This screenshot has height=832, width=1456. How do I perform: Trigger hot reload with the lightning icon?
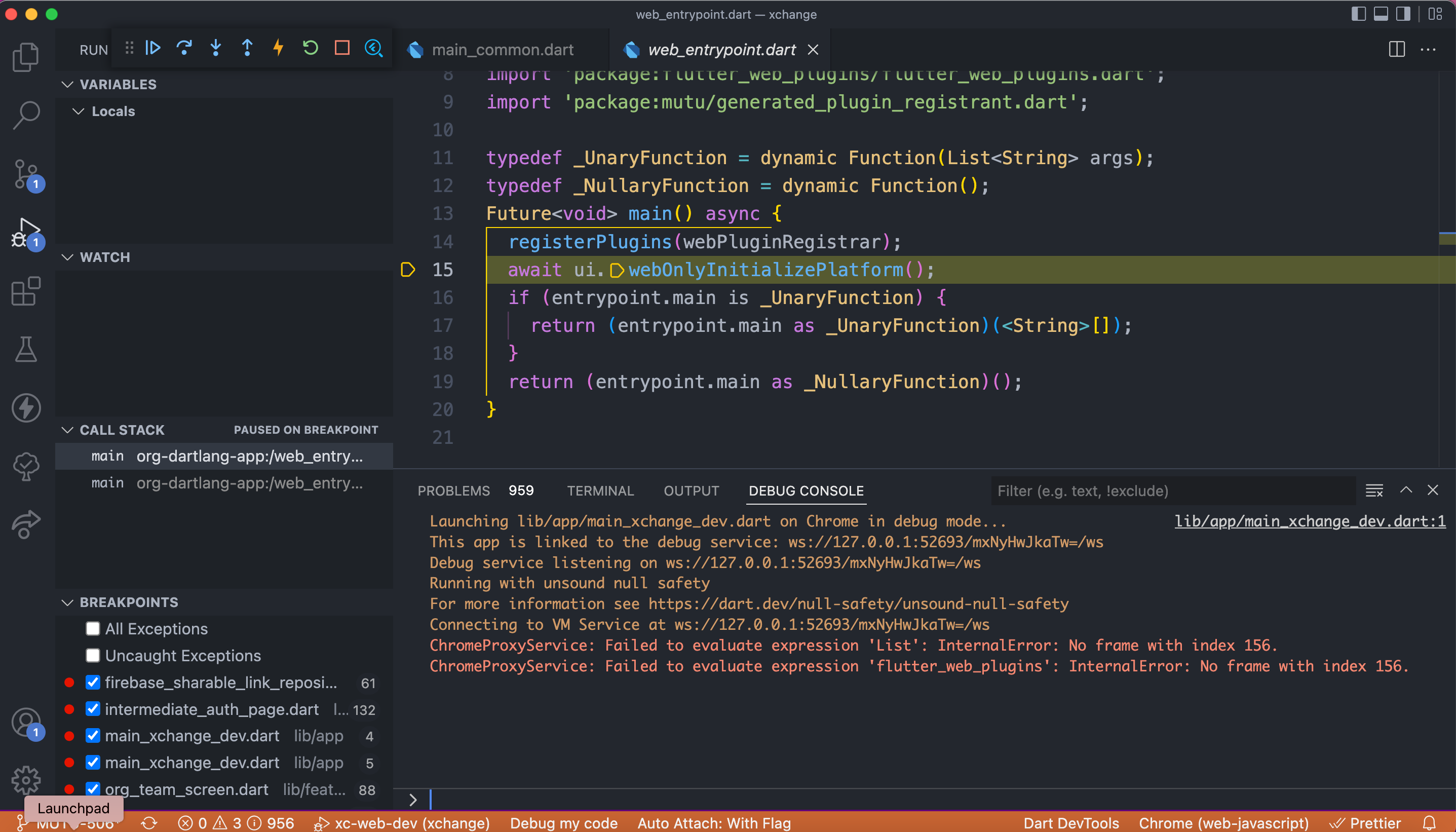pyautogui.click(x=278, y=48)
